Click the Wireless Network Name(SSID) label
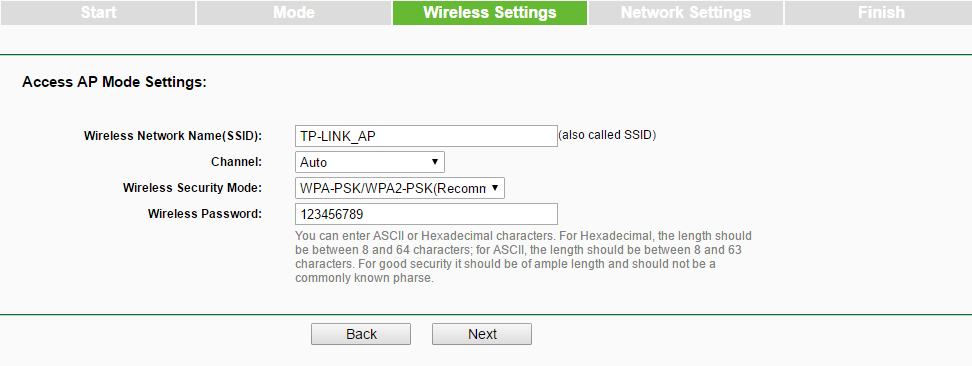The height and width of the screenshot is (366, 972). pos(173,136)
